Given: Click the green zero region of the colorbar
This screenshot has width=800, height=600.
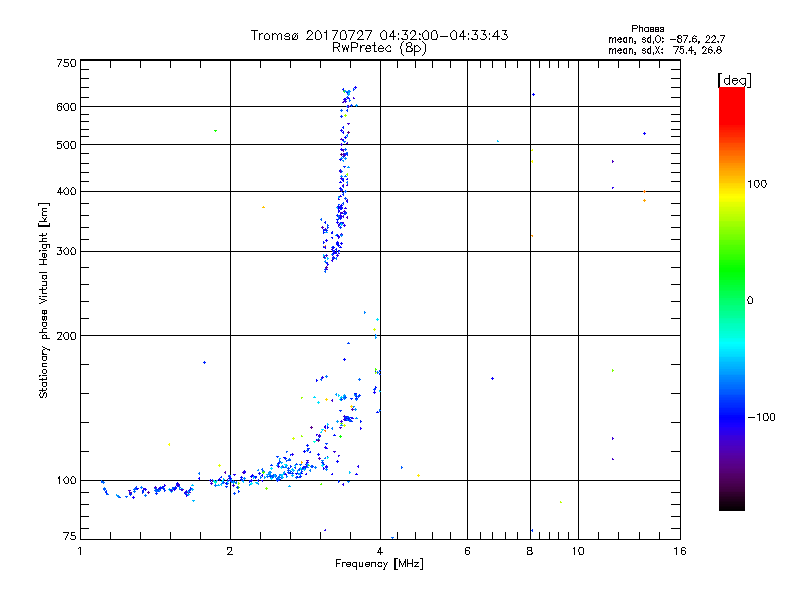Looking at the screenshot, I should (x=732, y=300).
